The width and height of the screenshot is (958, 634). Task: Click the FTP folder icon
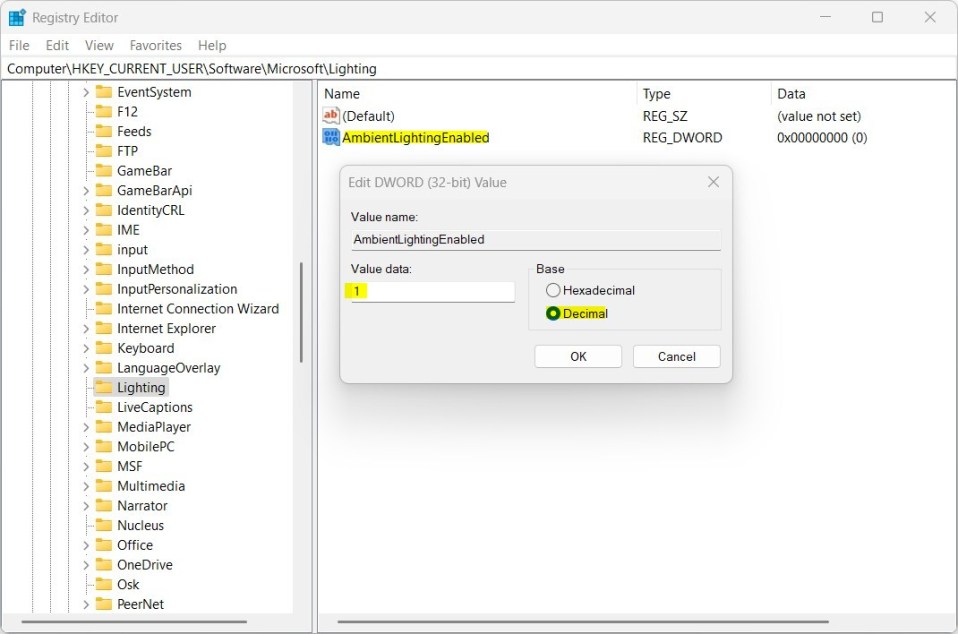tap(104, 151)
